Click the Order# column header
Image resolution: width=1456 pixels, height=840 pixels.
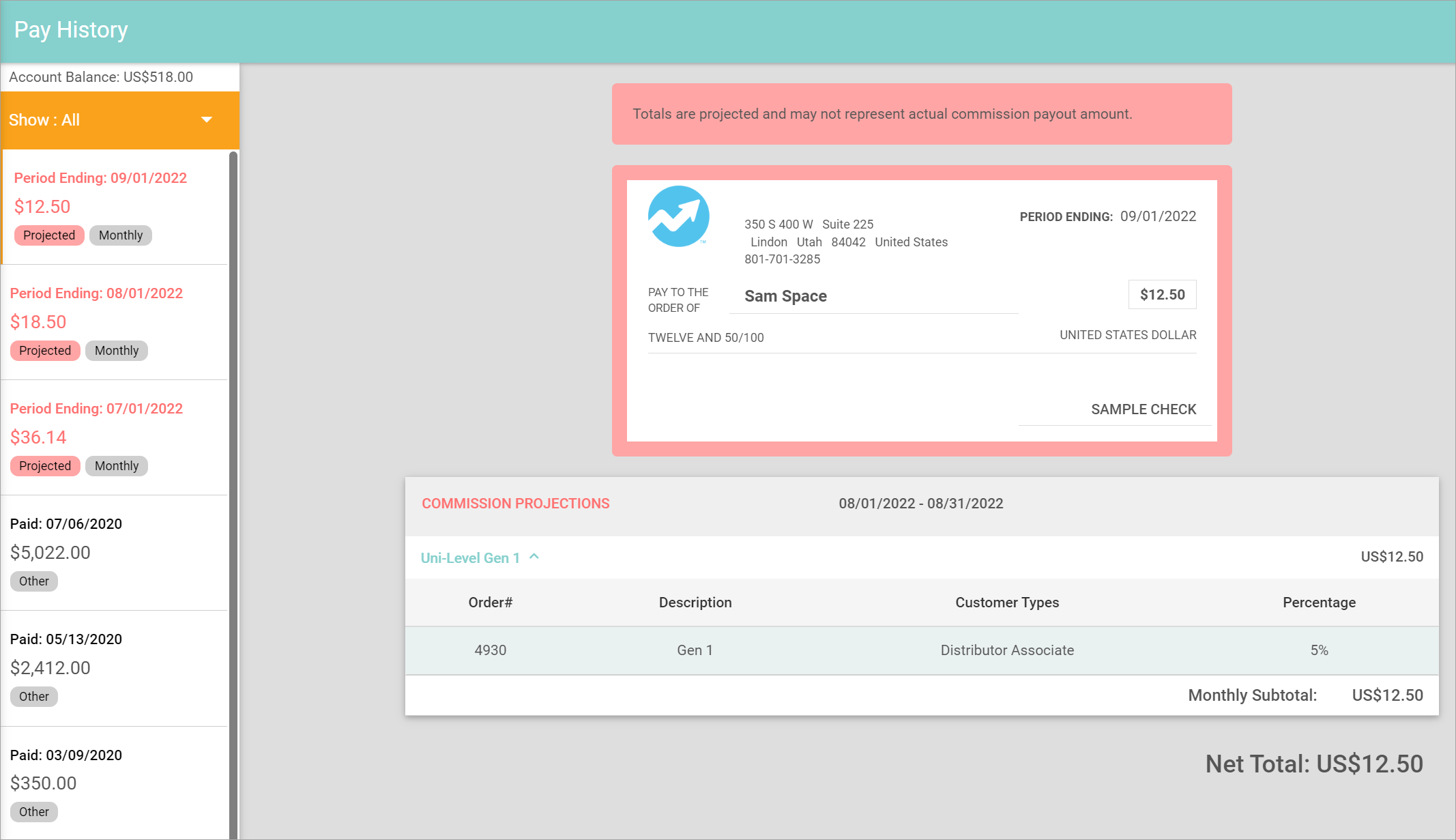[x=490, y=603]
